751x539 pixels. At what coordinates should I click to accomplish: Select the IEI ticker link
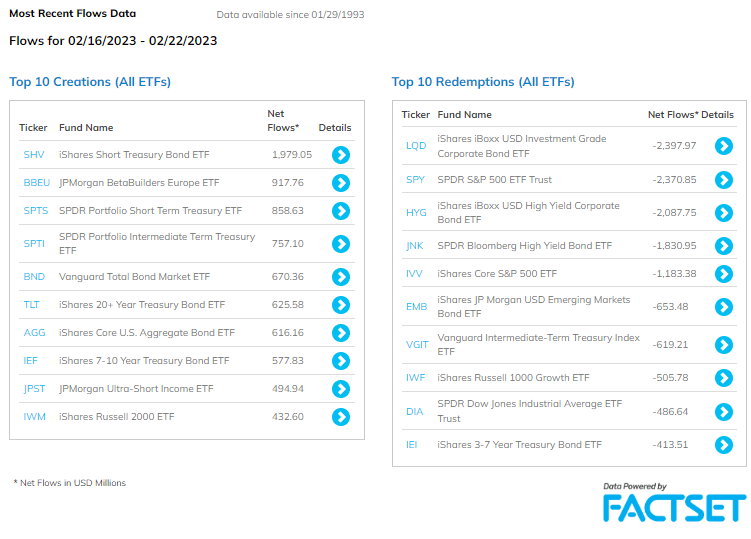(x=411, y=445)
